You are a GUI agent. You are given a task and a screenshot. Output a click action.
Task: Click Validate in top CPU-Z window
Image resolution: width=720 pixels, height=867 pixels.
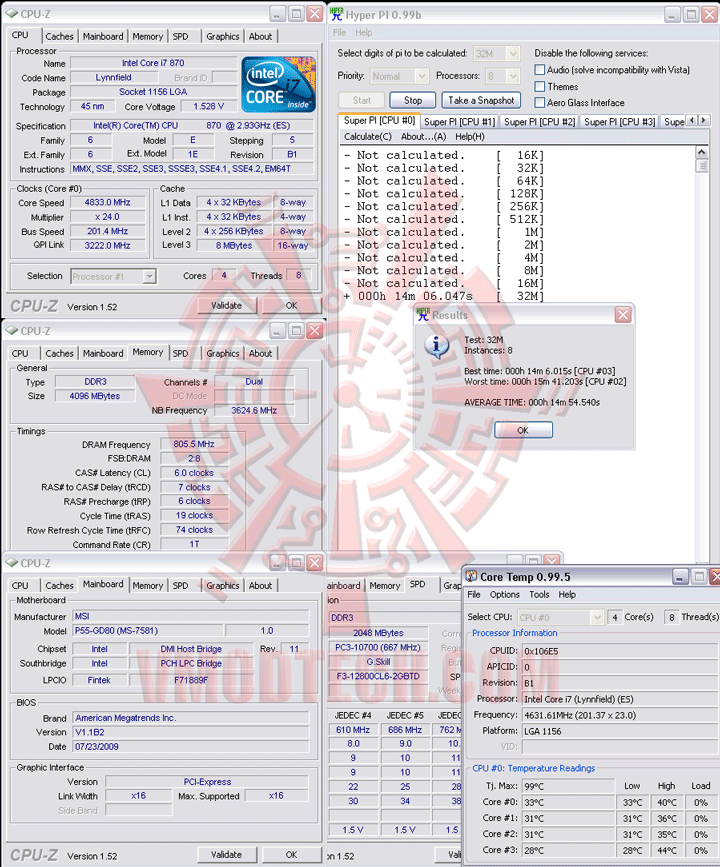227,305
